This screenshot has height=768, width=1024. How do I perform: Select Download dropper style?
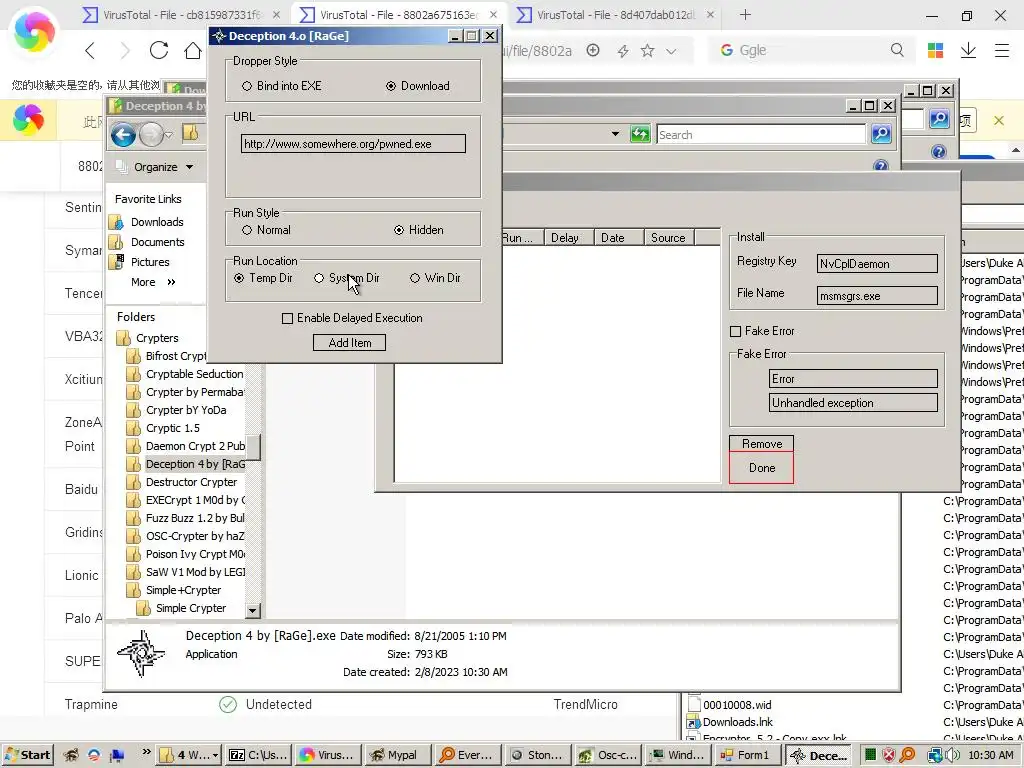point(417,86)
